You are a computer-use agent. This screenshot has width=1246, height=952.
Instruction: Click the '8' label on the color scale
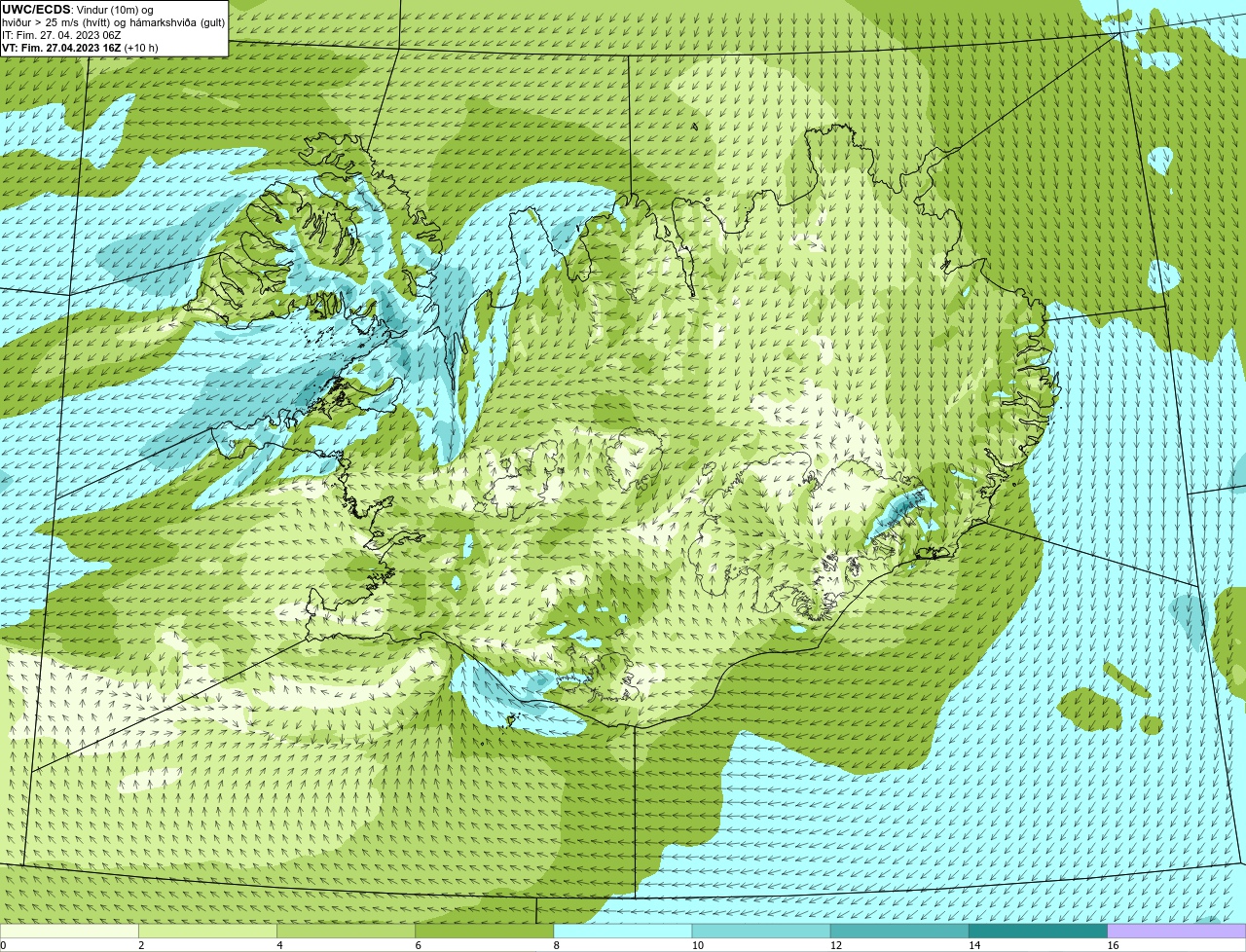click(x=556, y=945)
